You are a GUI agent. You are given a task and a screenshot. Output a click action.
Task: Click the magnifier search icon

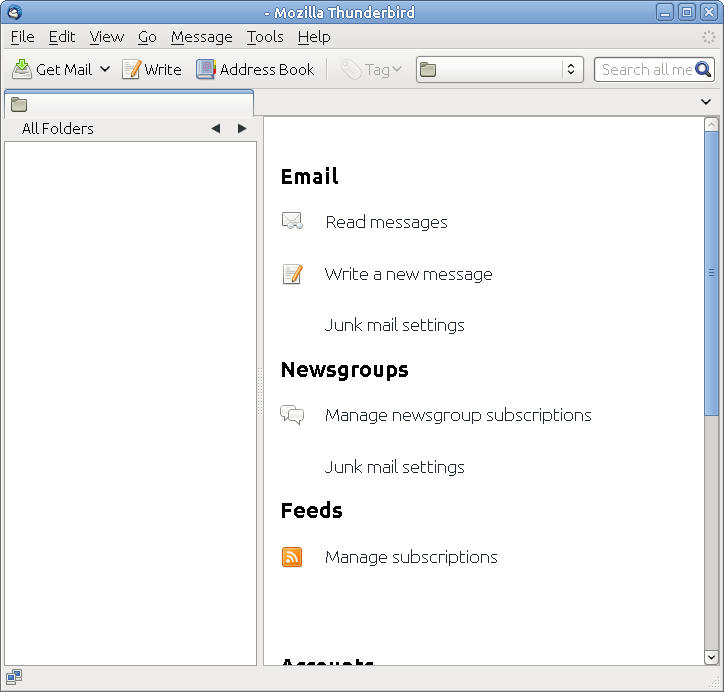703,69
